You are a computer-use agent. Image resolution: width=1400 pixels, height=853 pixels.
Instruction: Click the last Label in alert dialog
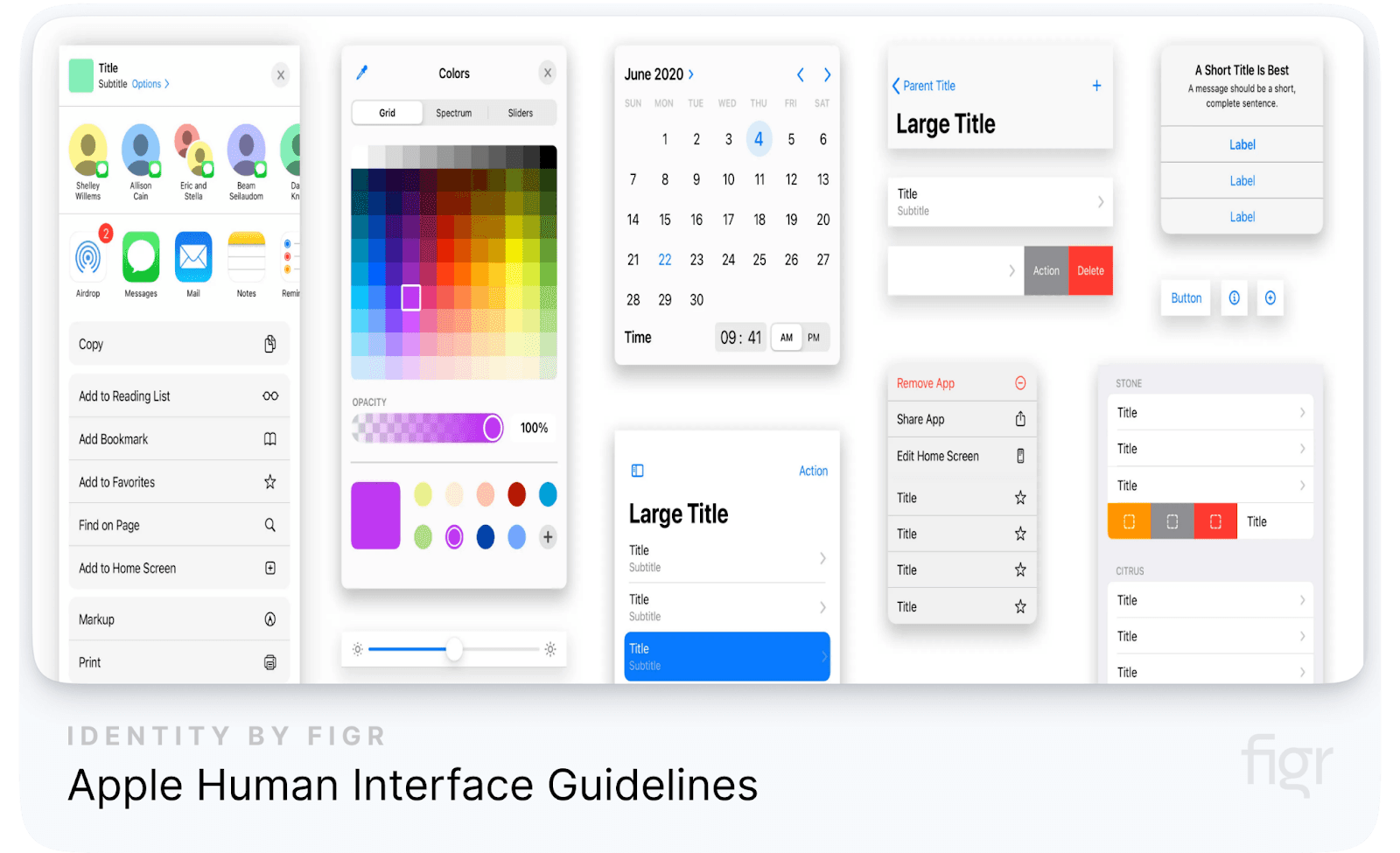pyautogui.click(x=1242, y=217)
